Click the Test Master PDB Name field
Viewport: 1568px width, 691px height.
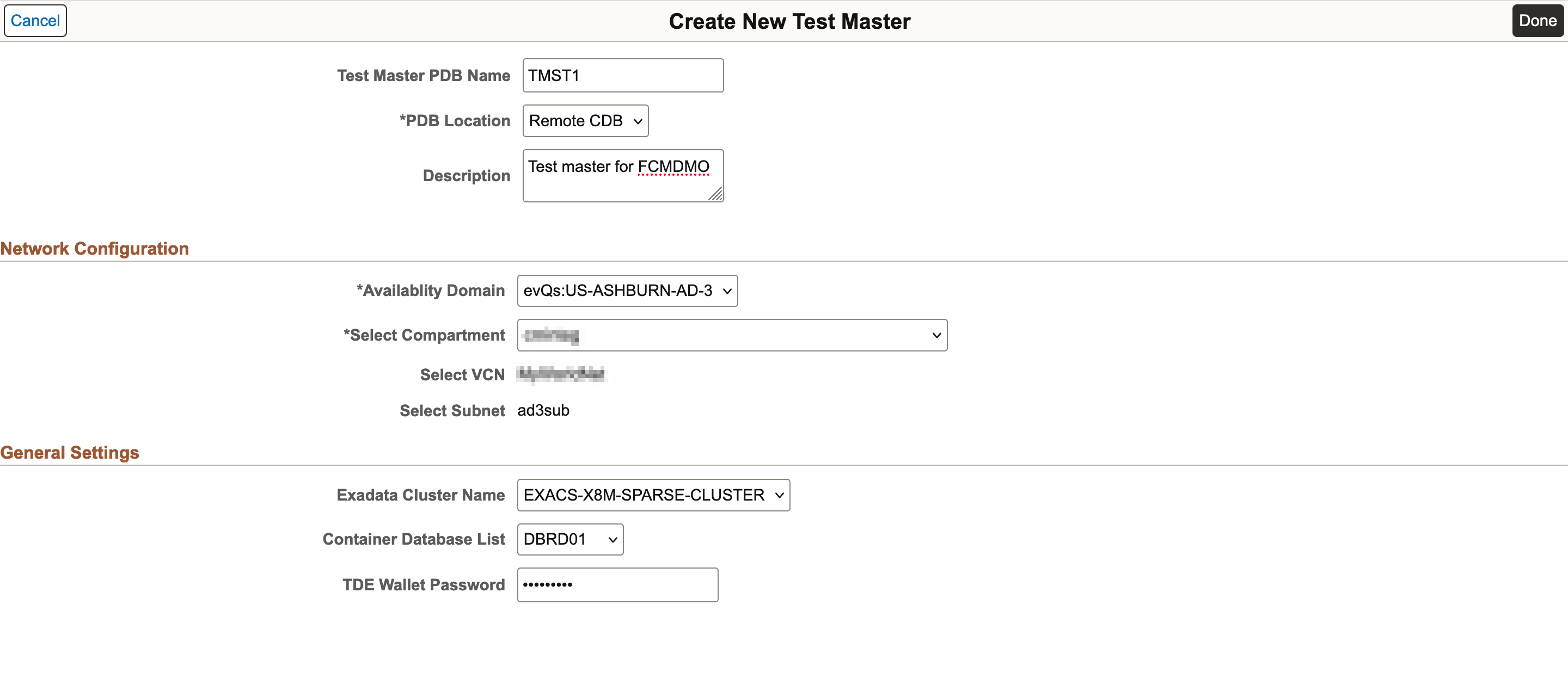(622, 76)
